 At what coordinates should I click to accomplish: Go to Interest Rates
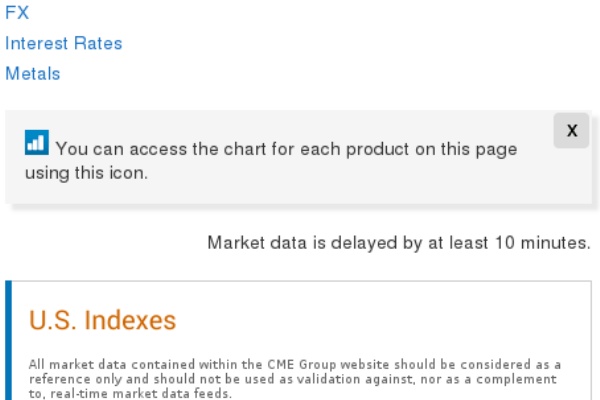pos(63,43)
